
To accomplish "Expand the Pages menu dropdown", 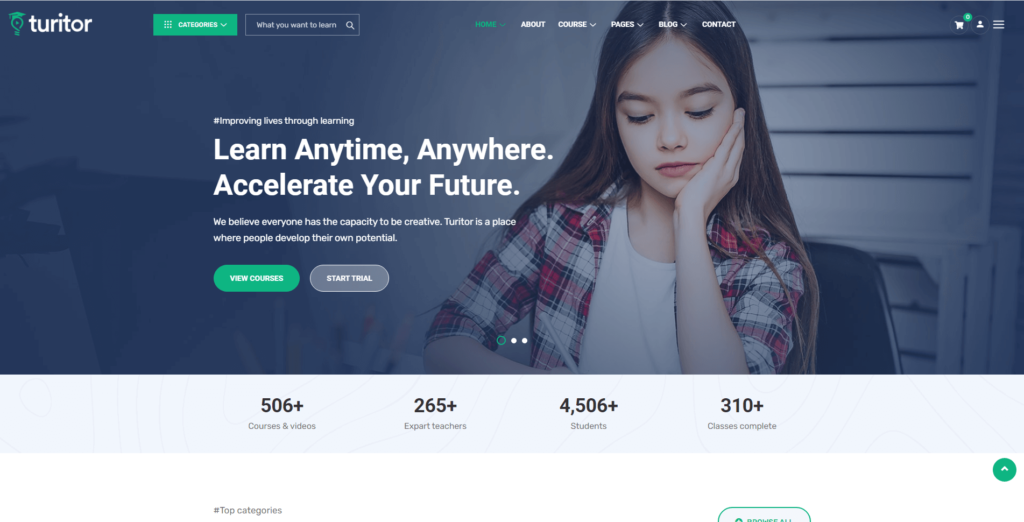I will 627,25.
